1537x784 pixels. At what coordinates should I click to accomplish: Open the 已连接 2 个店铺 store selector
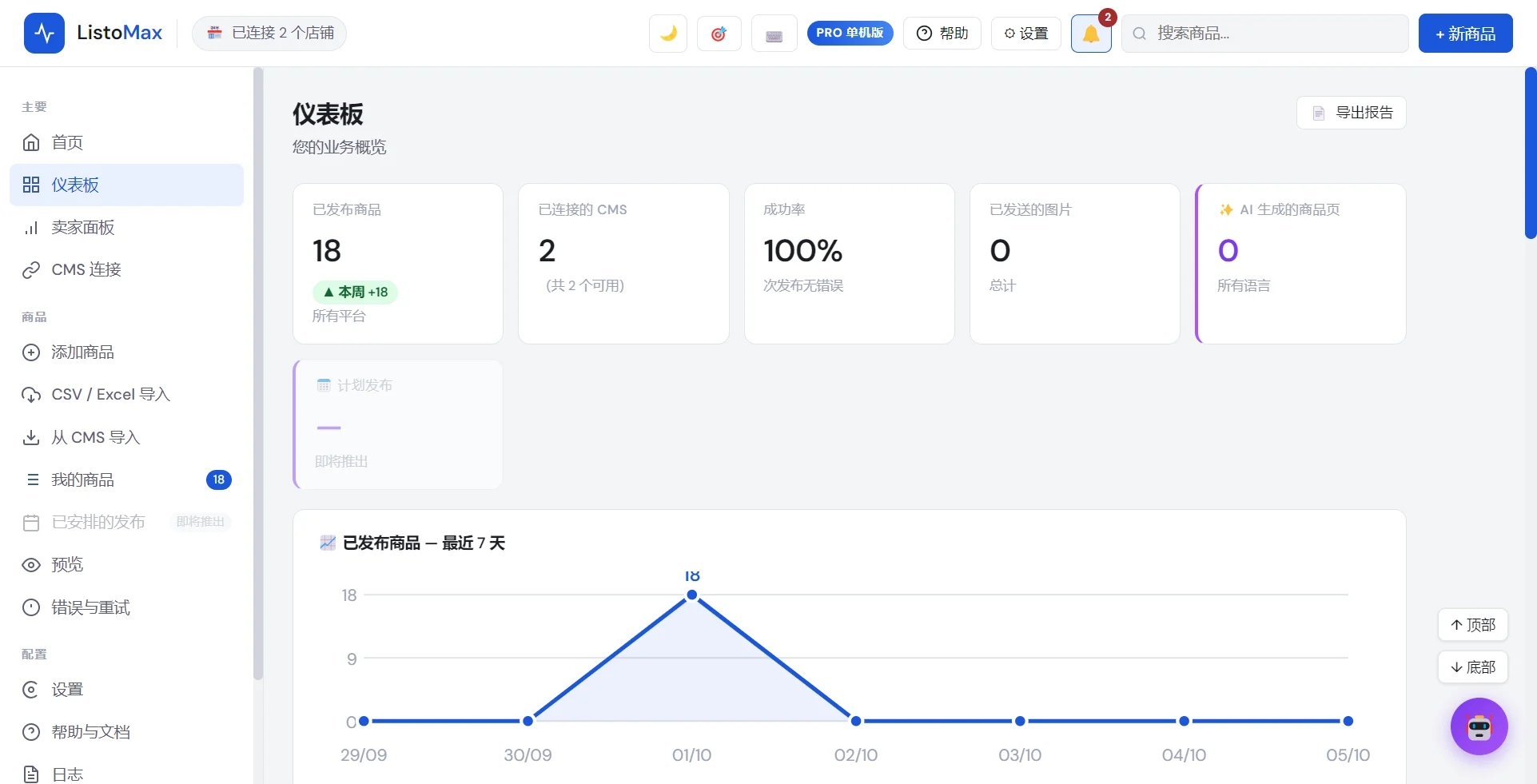pos(269,33)
